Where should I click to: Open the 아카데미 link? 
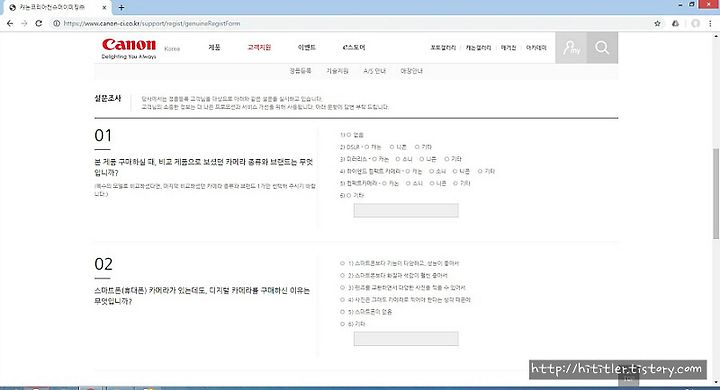[536, 48]
